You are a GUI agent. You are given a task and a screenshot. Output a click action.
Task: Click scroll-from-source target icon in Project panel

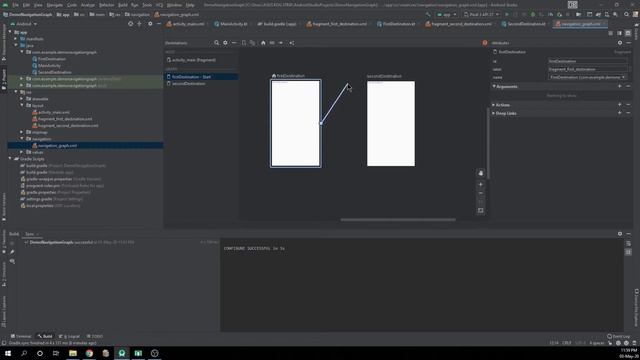(131, 24)
